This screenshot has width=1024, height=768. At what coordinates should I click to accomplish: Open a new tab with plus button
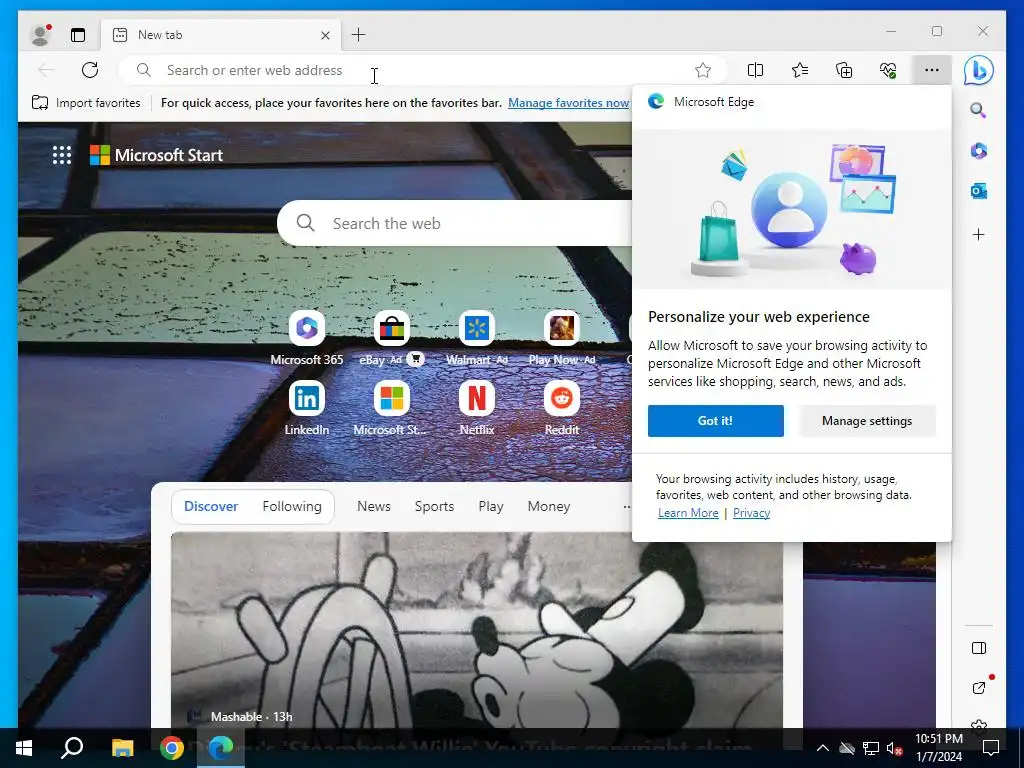tap(359, 35)
